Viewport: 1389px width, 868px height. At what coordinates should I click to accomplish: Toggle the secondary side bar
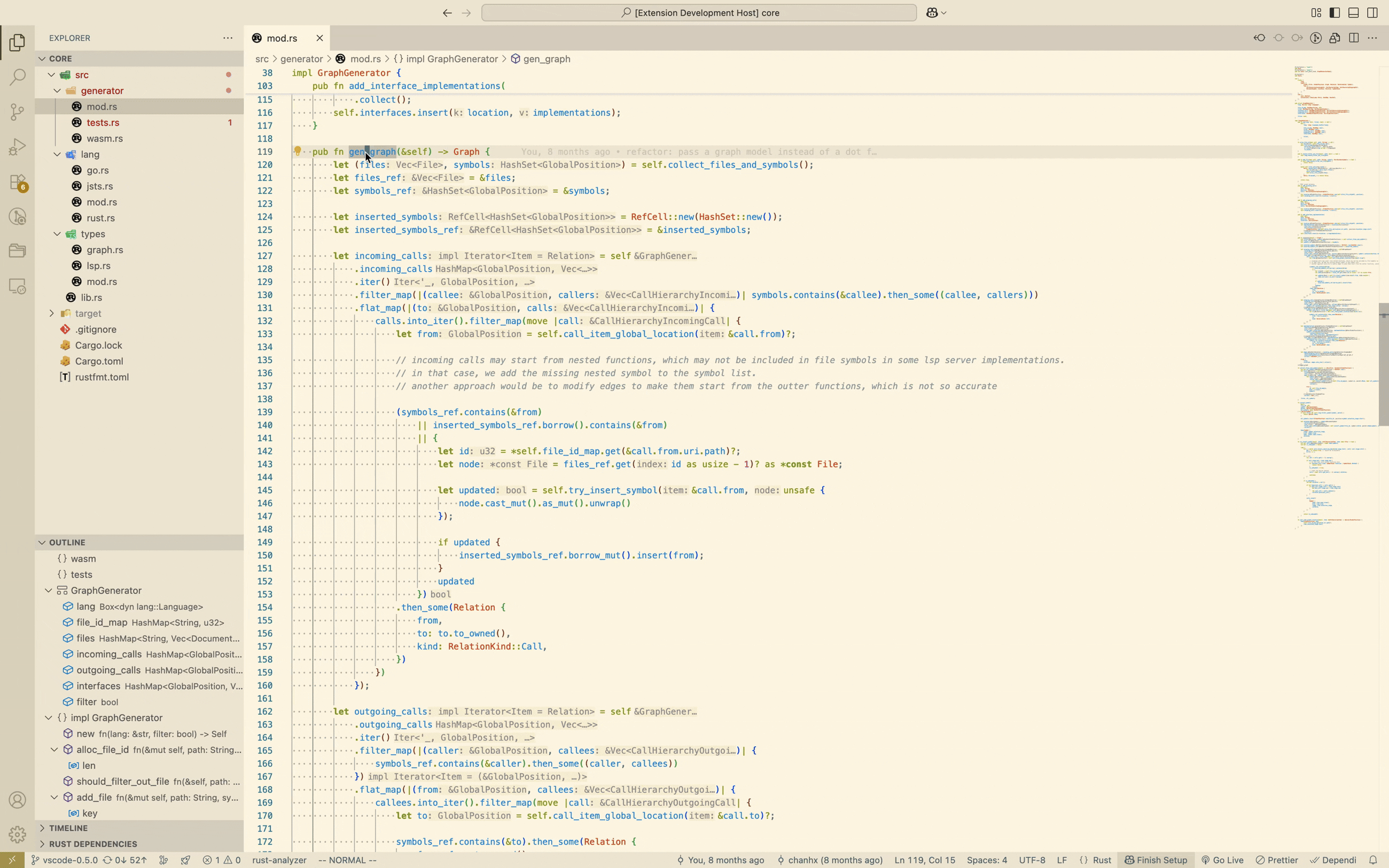click(x=1372, y=13)
